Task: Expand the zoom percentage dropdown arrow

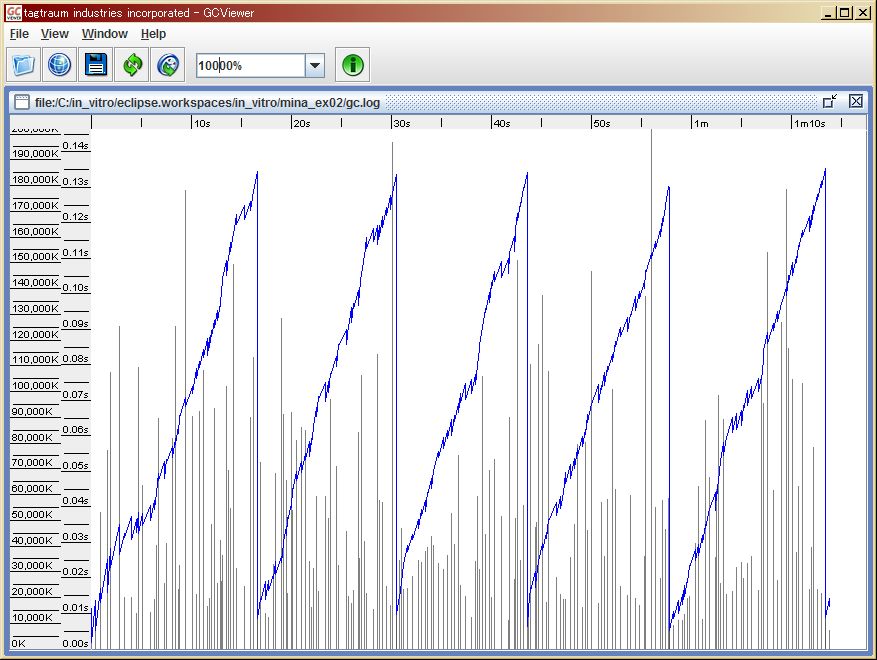Action: [x=315, y=65]
